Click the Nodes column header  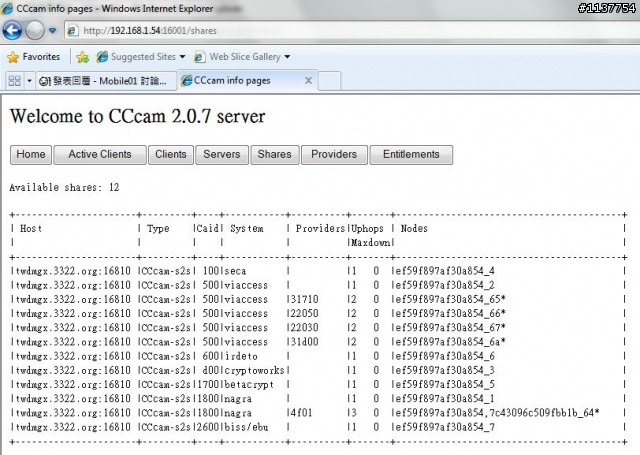click(414, 229)
